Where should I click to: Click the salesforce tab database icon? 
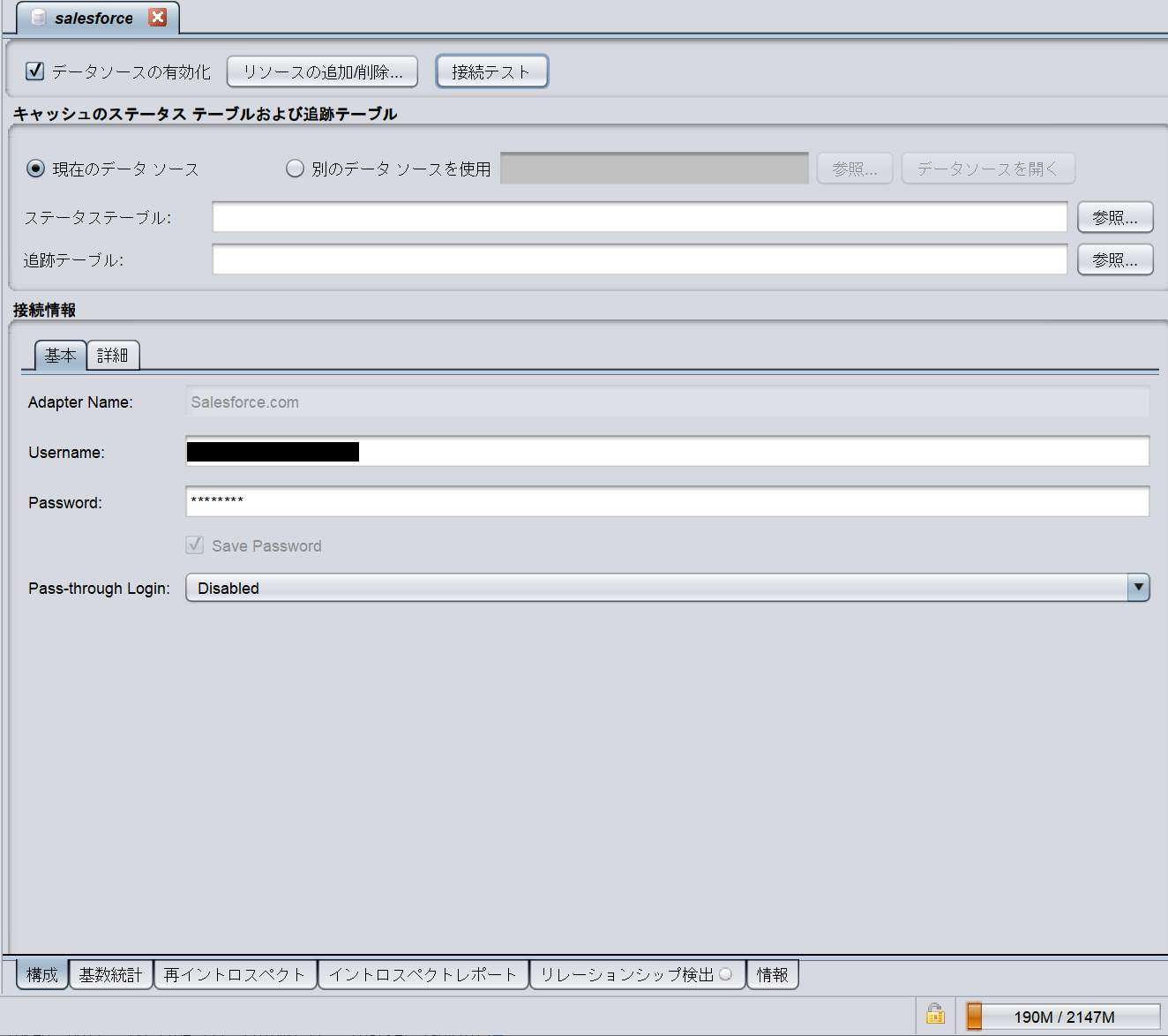38,18
